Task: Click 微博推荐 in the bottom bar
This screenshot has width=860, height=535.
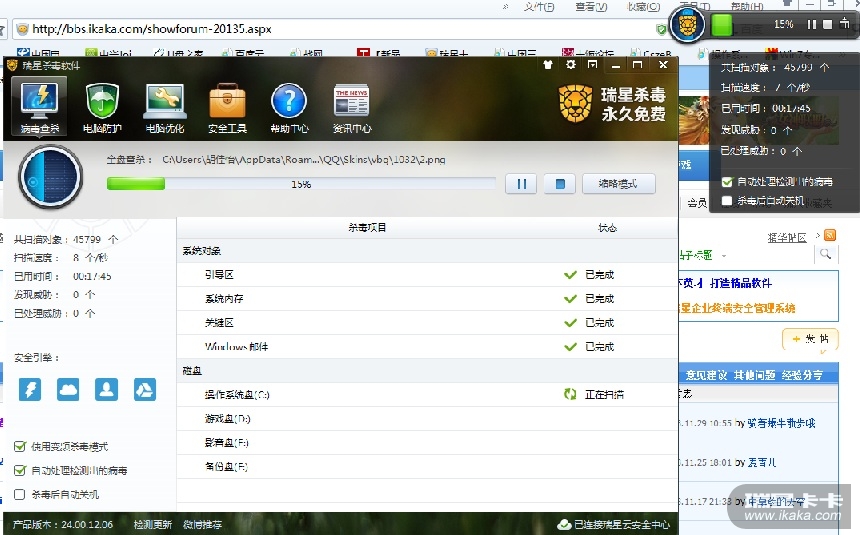Action: pos(202,525)
